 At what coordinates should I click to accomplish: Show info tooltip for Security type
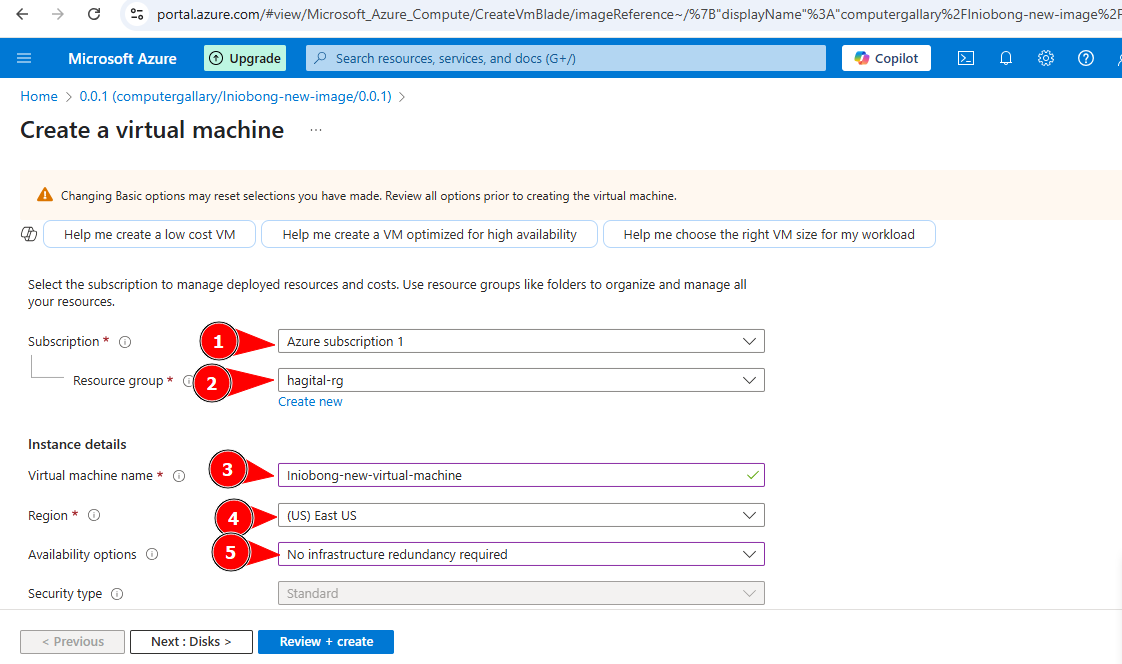coord(117,594)
